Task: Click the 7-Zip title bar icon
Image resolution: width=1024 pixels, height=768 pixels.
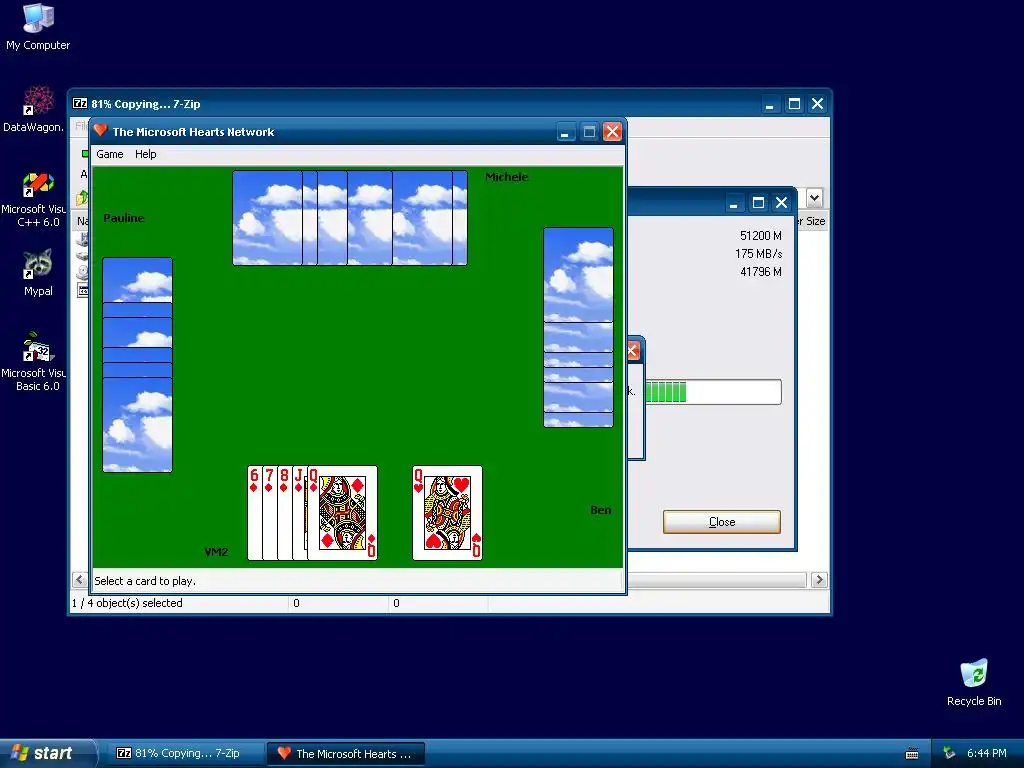Action: (x=80, y=103)
